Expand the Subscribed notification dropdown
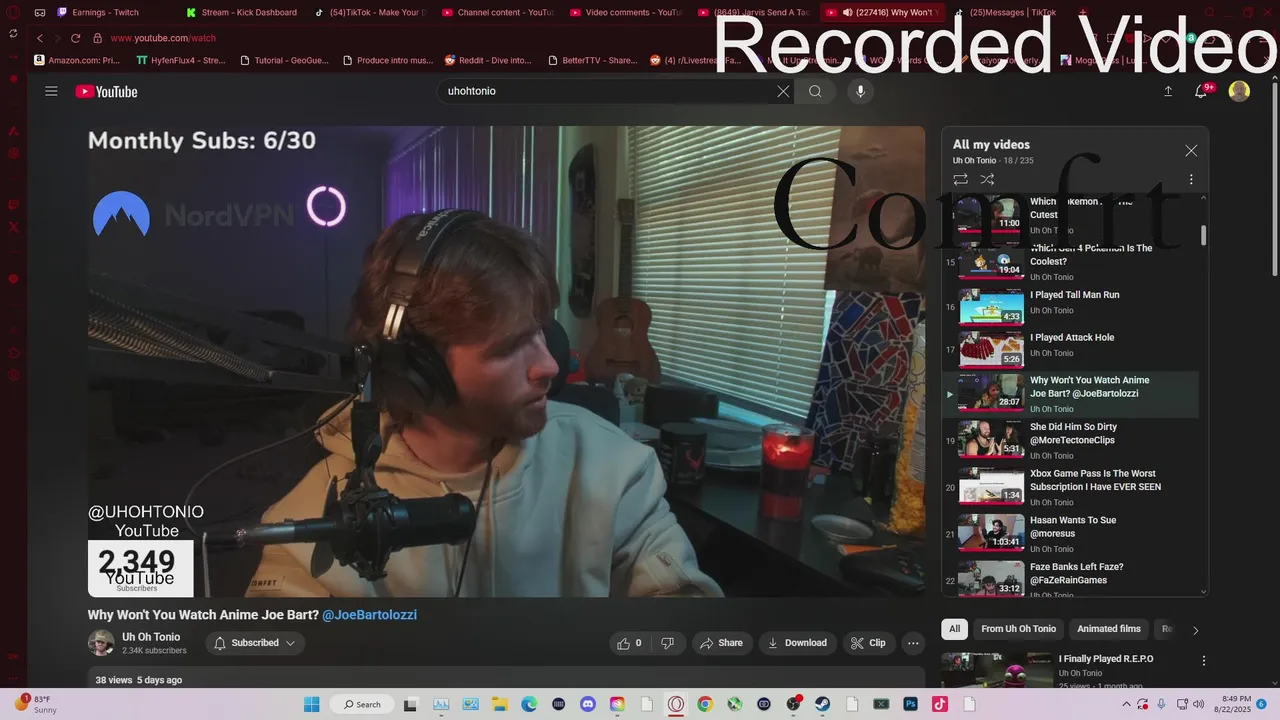The image size is (1280, 720). (x=255, y=643)
